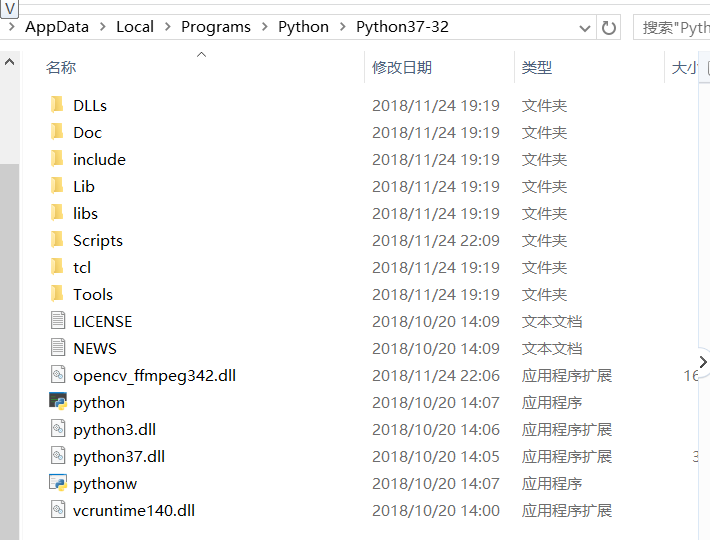Select the file name vcruntime140.dll
Screen dimensions: 710x540
[x=134, y=511]
